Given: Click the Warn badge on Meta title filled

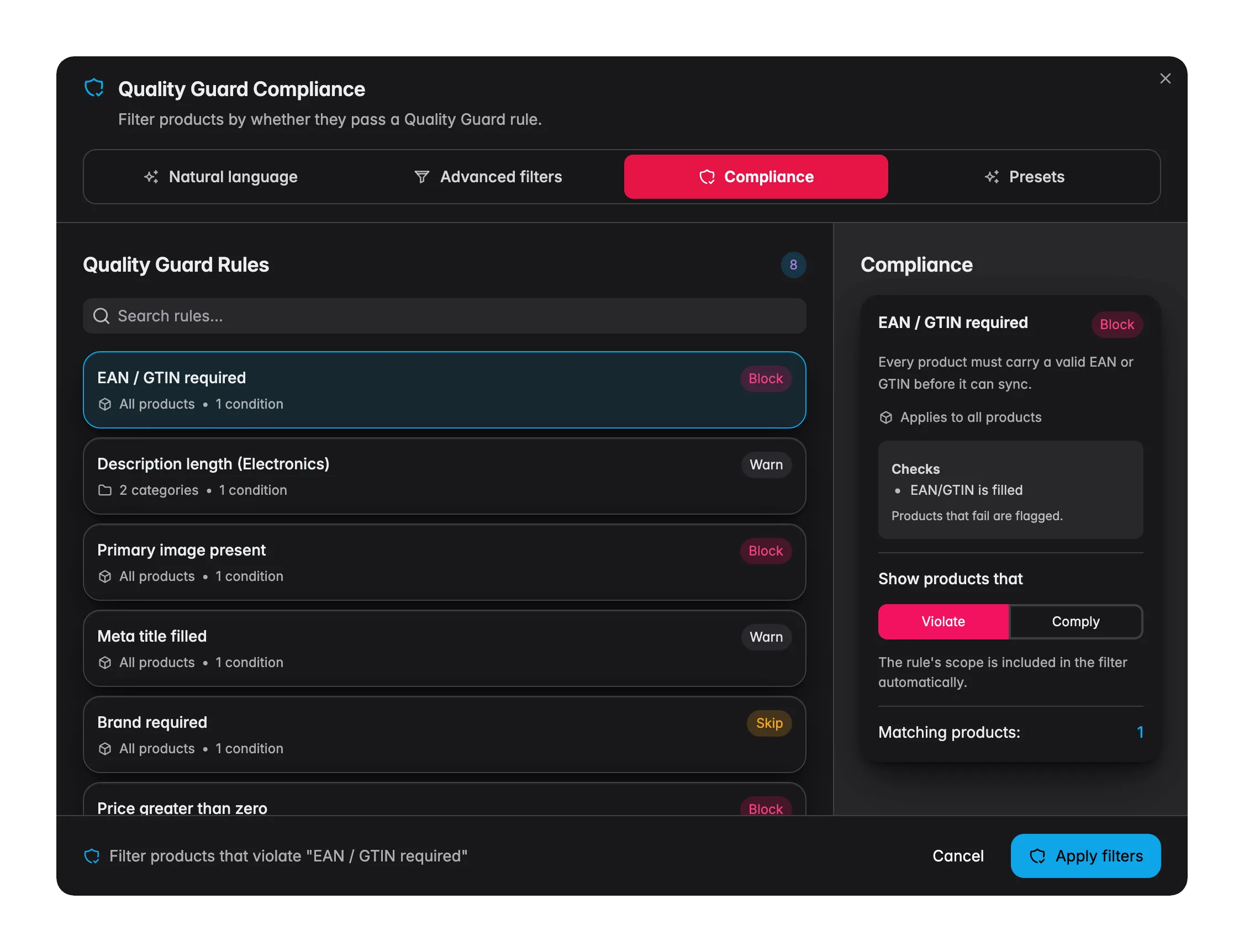Looking at the screenshot, I should coord(766,637).
